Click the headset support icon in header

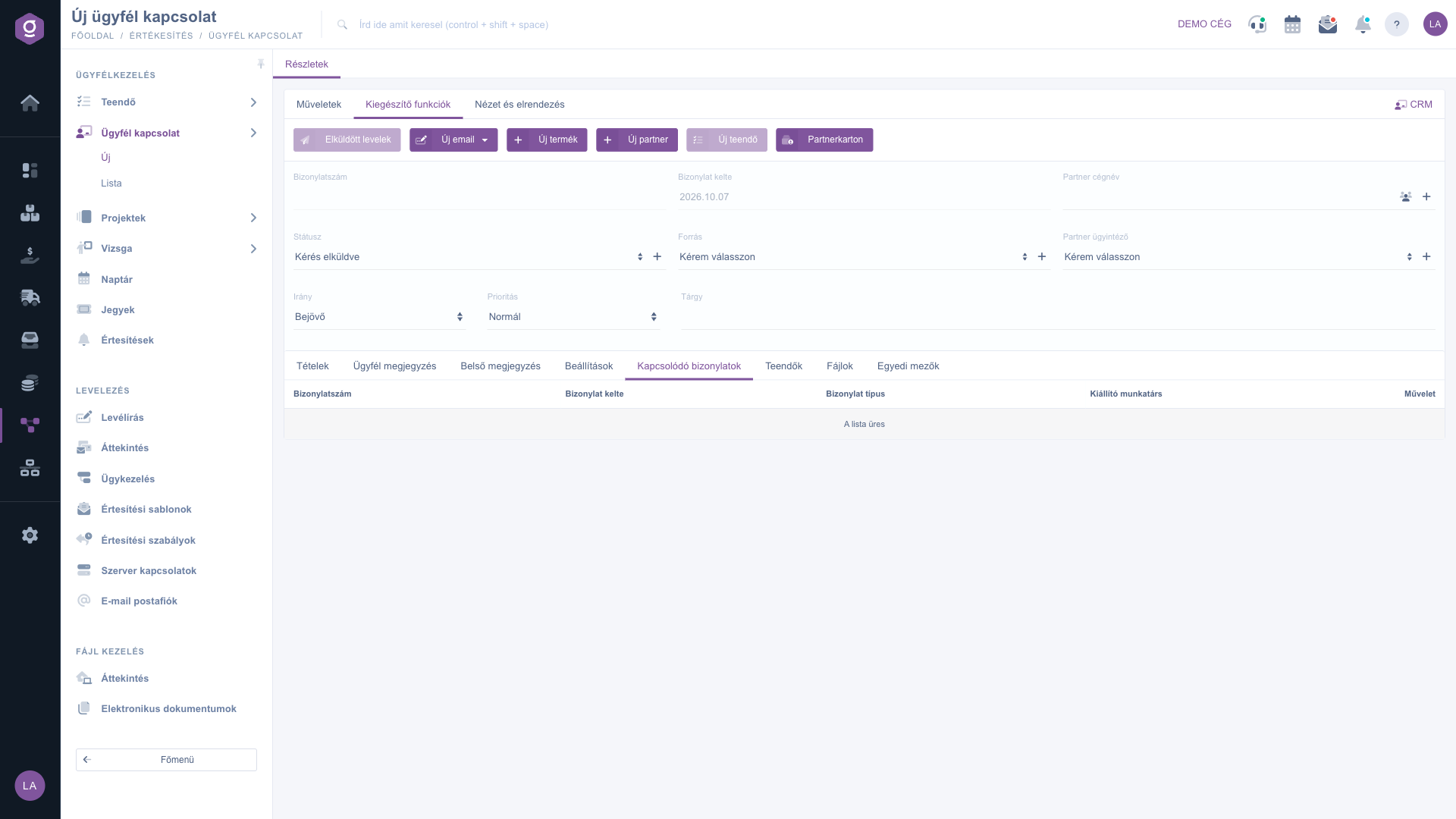[1257, 24]
